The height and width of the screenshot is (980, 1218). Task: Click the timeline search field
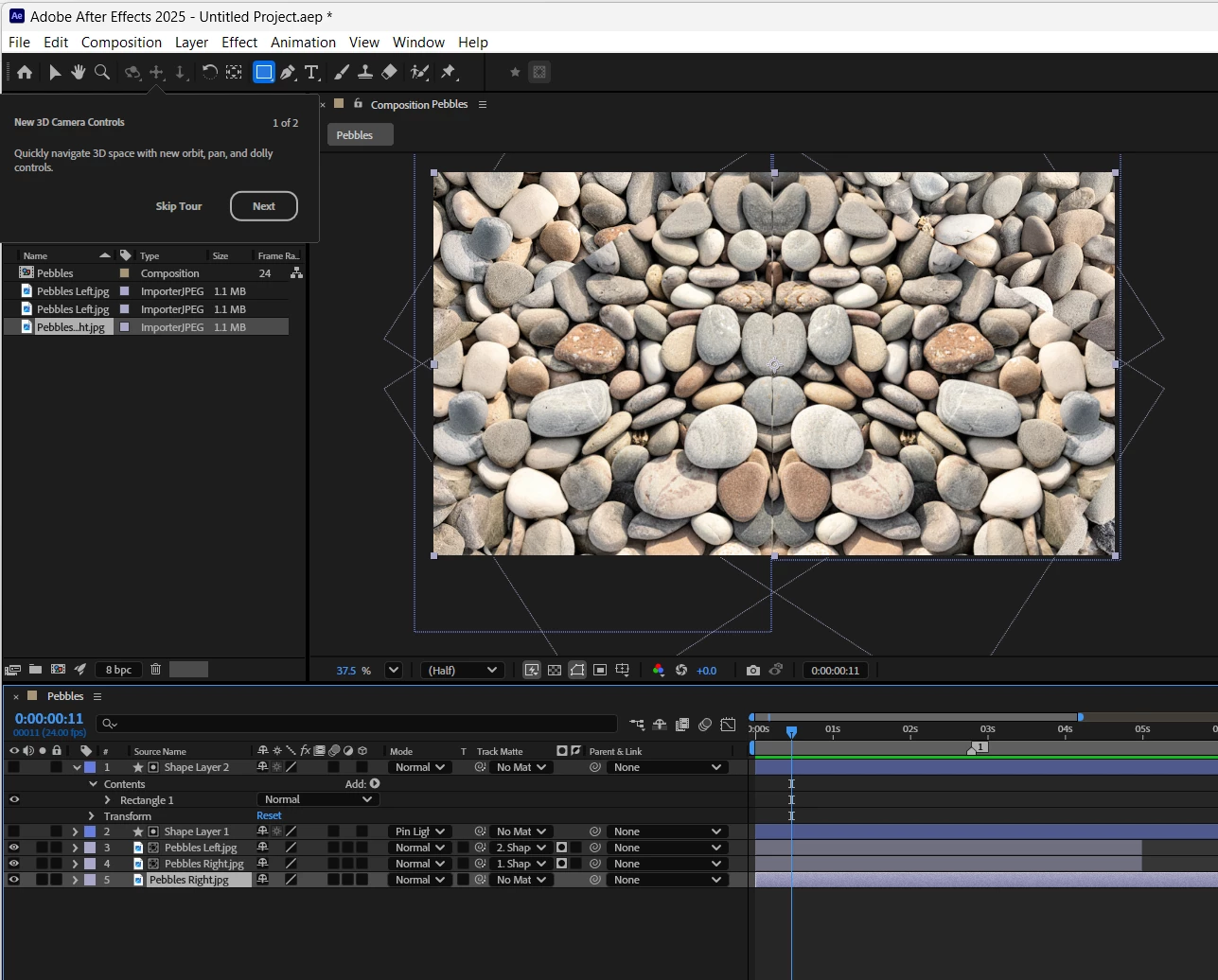360,724
